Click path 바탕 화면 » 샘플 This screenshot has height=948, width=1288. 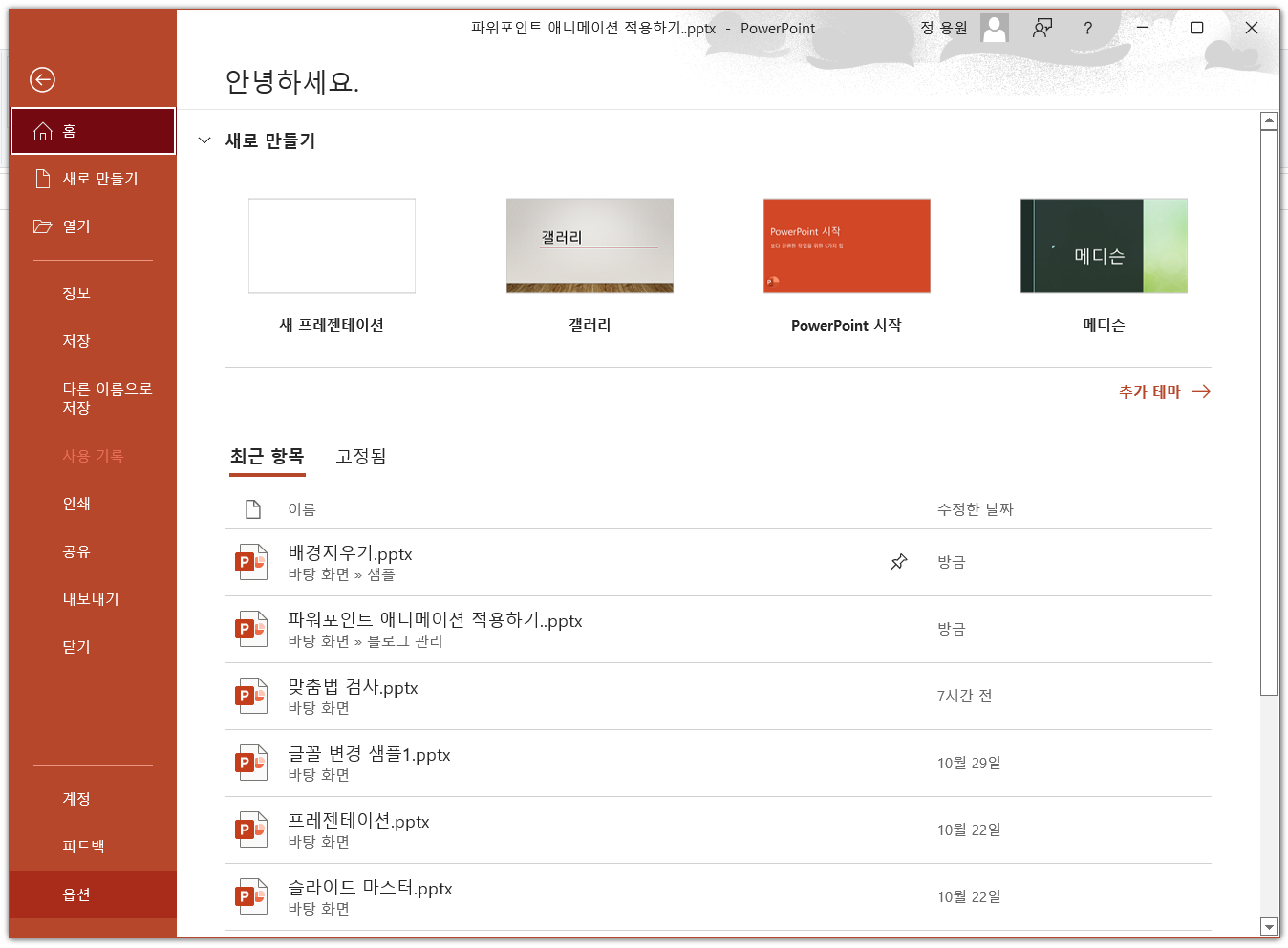342,574
